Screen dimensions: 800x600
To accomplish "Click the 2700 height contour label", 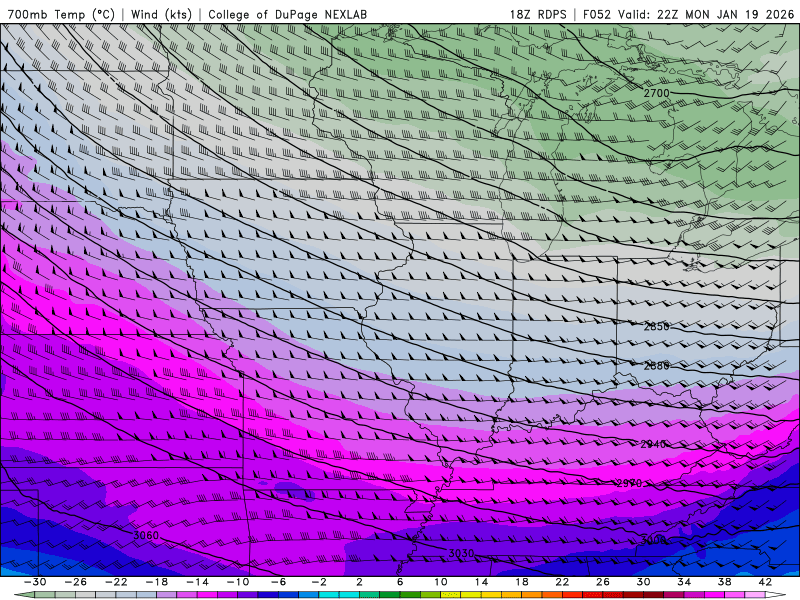I will pyautogui.click(x=656, y=93).
